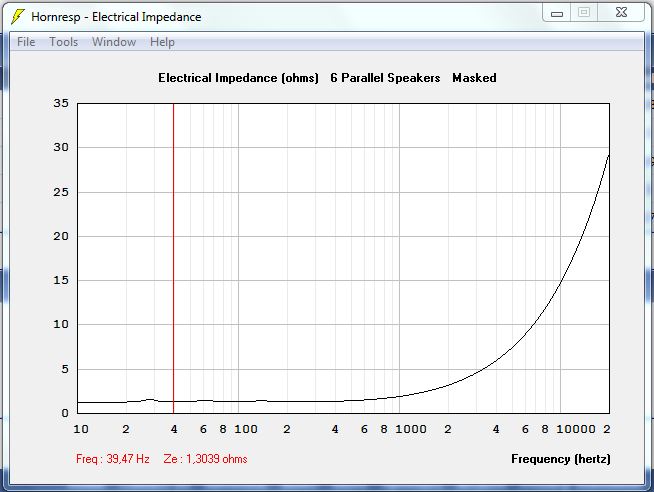The image size is (654, 492).
Task: Open the Tools menu
Action: click(x=63, y=42)
